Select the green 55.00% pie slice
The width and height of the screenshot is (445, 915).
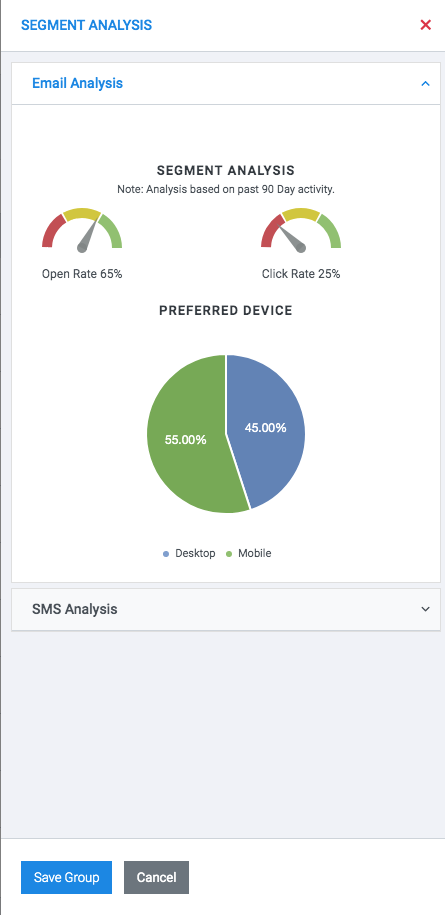(x=184, y=438)
